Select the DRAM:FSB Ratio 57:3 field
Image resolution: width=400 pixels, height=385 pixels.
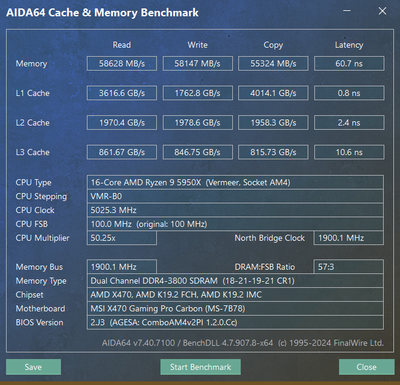[349, 267]
